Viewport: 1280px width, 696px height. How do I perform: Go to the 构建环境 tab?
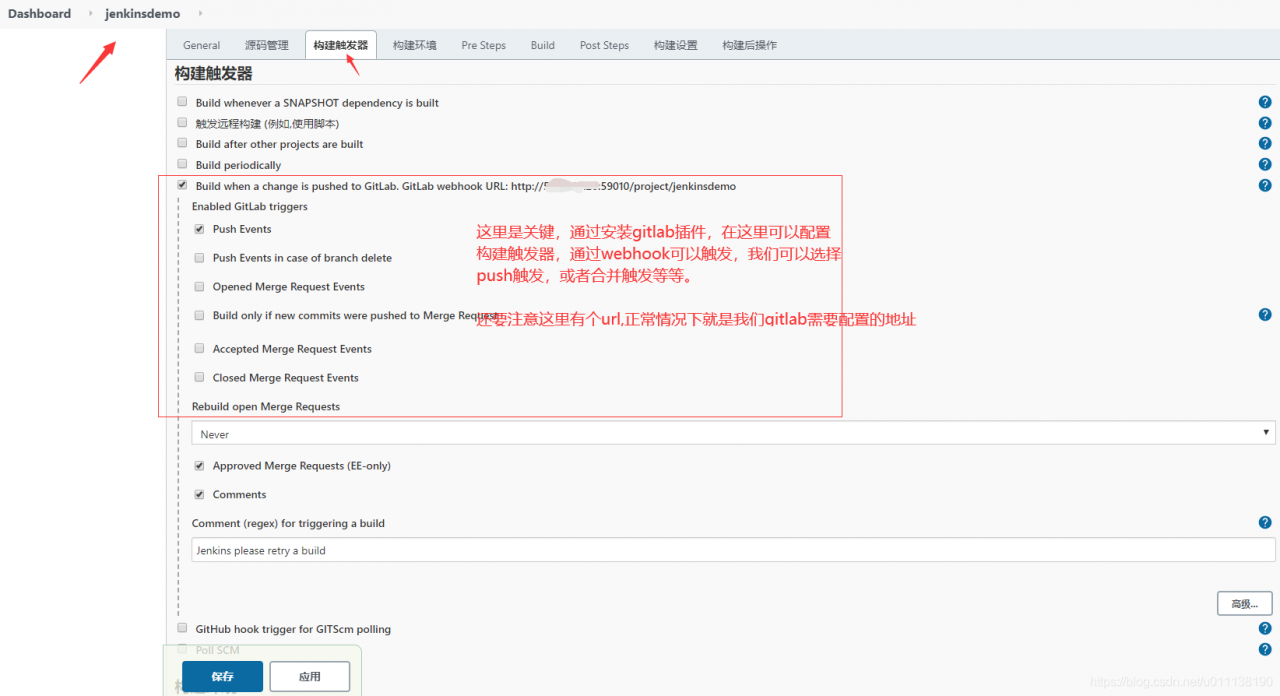(x=415, y=45)
